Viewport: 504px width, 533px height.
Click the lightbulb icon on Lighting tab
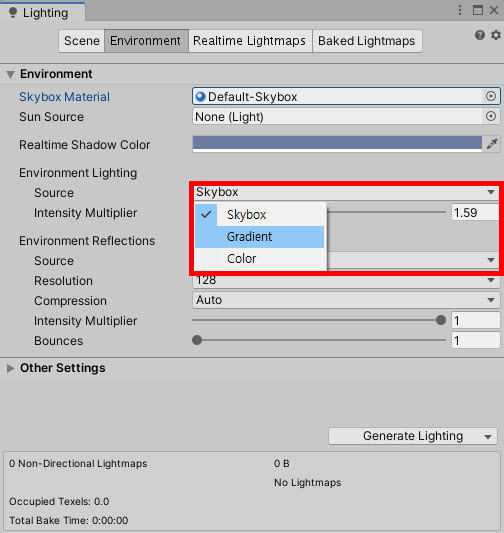(x=13, y=13)
